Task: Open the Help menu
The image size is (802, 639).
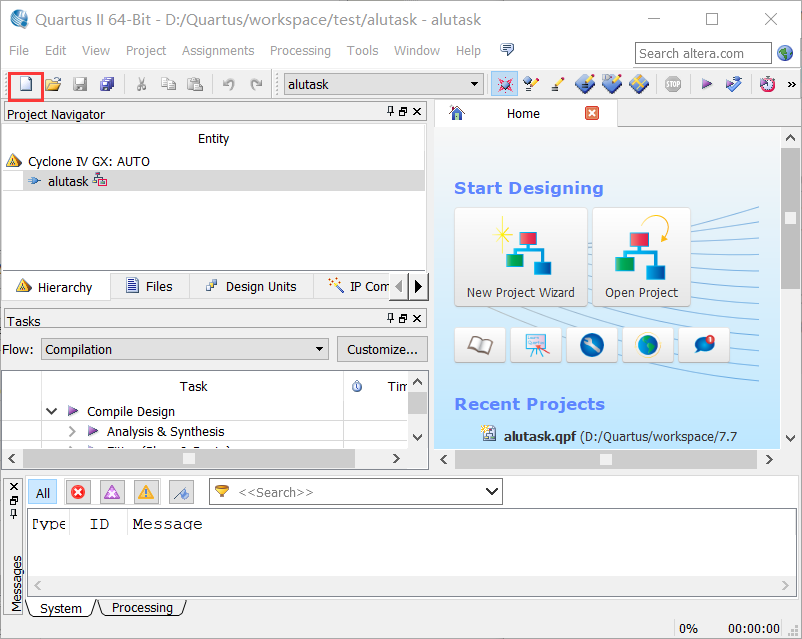Action: click(x=468, y=51)
